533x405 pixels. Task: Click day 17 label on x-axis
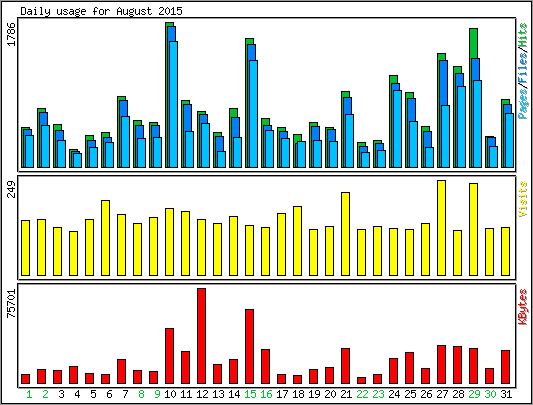tap(282, 394)
